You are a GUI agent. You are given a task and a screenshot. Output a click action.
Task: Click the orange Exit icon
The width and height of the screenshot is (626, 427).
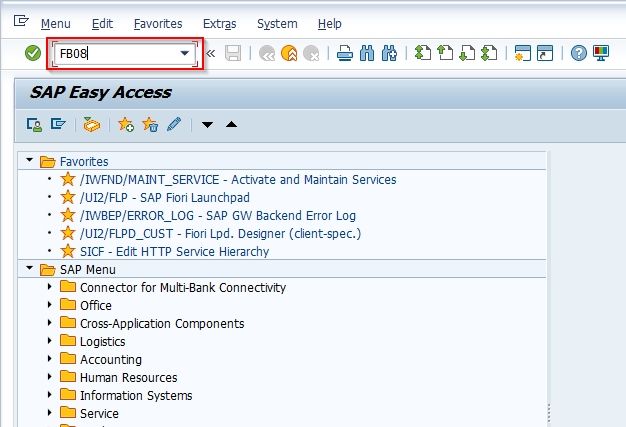click(x=289, y=53)
